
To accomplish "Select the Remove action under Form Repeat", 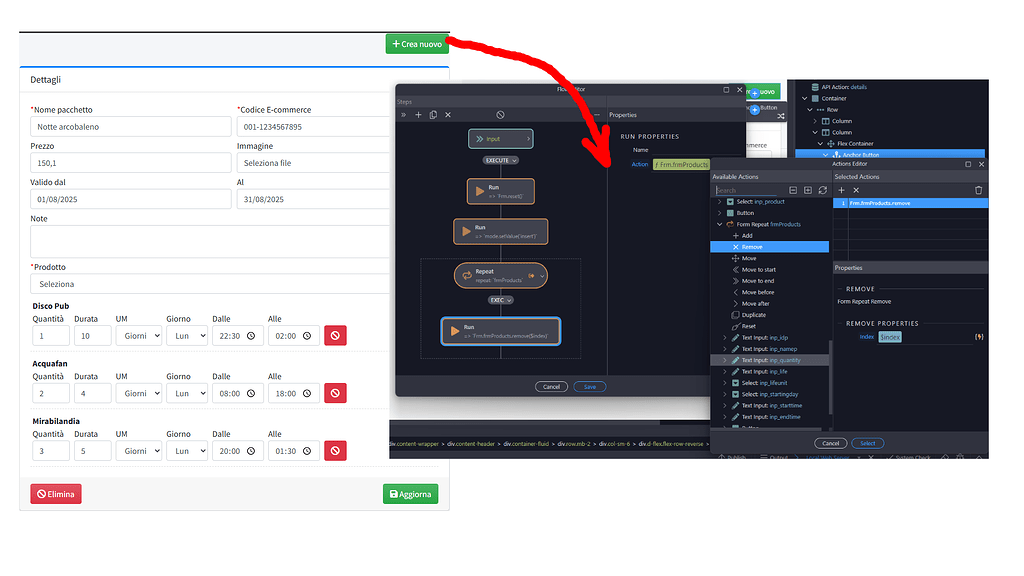I will pyautogui.click(x=769, y=247).
